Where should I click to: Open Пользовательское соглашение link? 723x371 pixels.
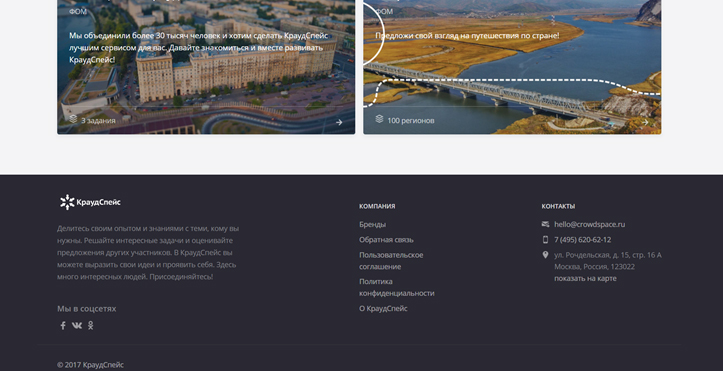[x=391, y=261]
